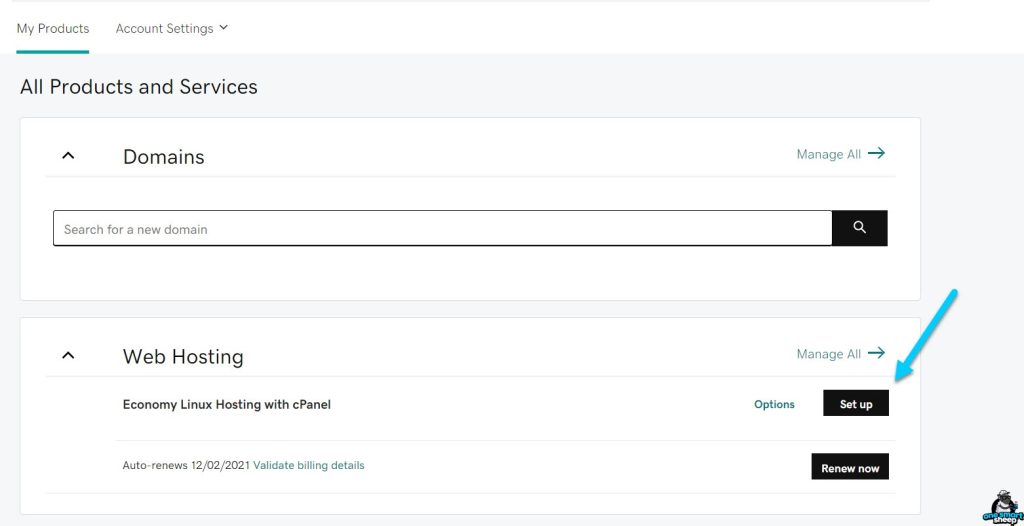This screenshot has width=1024, height=526.
Task: Select Economy Linux Hosting with cPanel product name
Action: 227,405
